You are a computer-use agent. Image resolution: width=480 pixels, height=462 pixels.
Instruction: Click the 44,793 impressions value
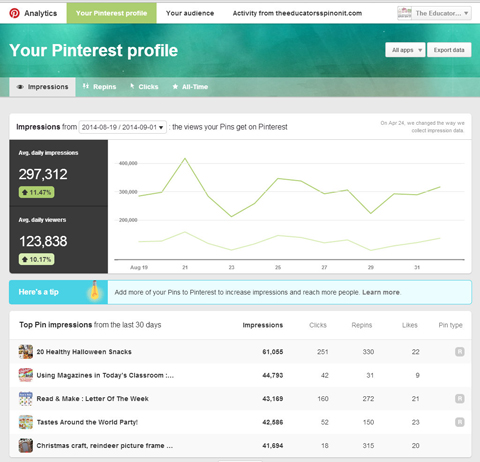tap(273, 375)
